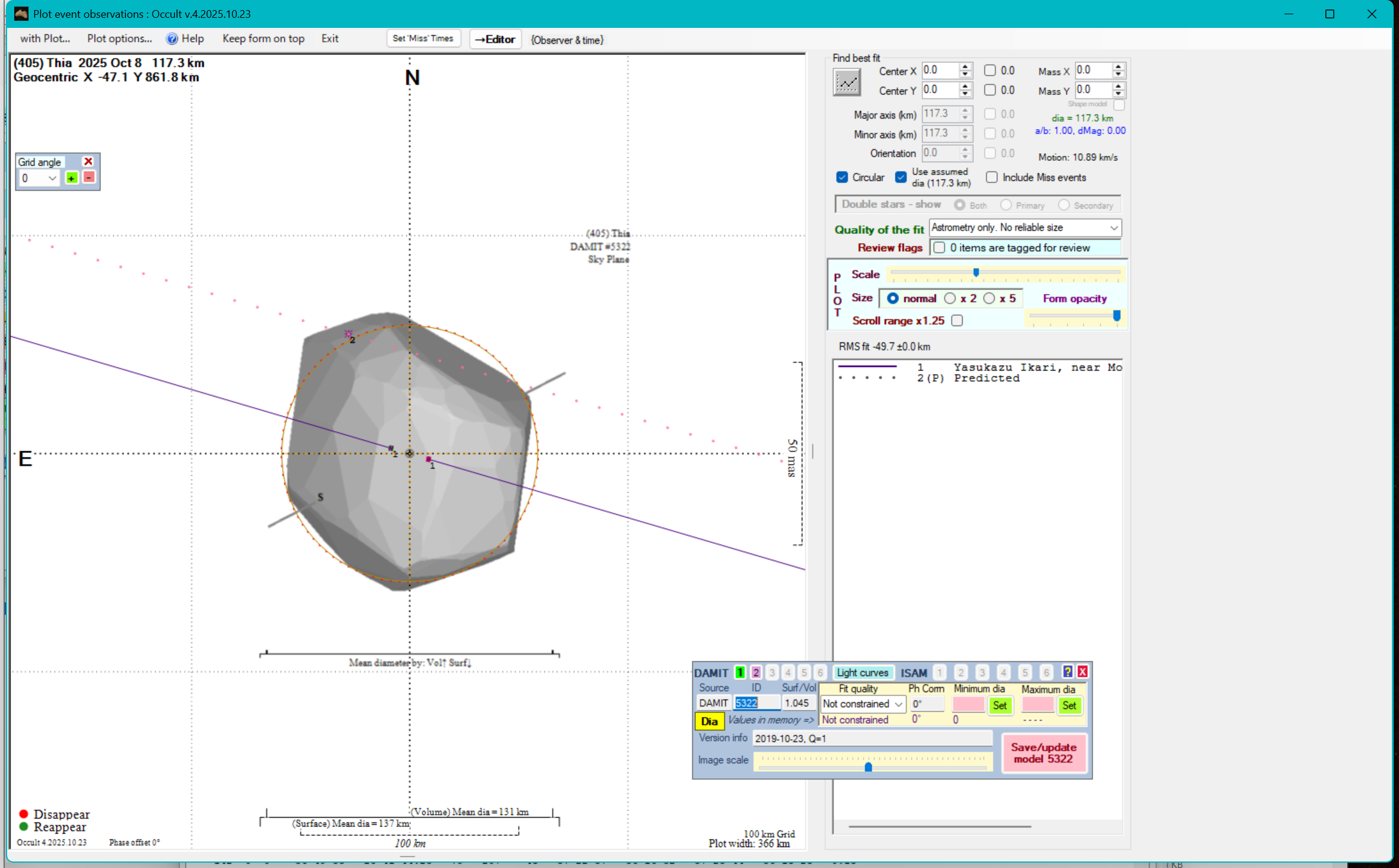Open the Plot options menu
The image size is (1399, 868).
[119, 39]
